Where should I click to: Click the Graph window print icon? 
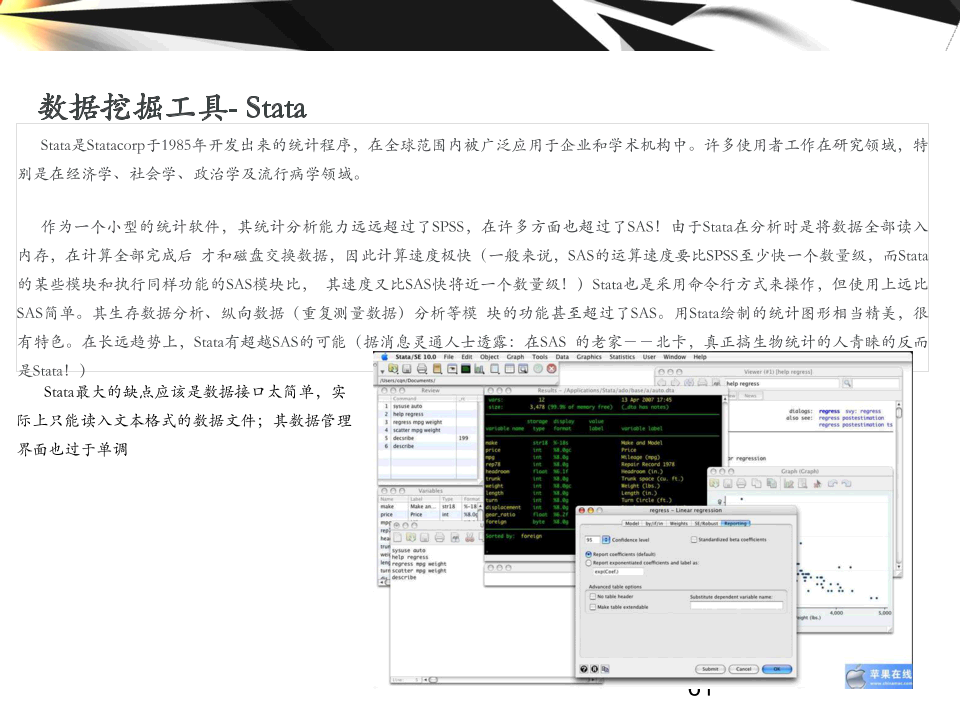coord(741,484)
